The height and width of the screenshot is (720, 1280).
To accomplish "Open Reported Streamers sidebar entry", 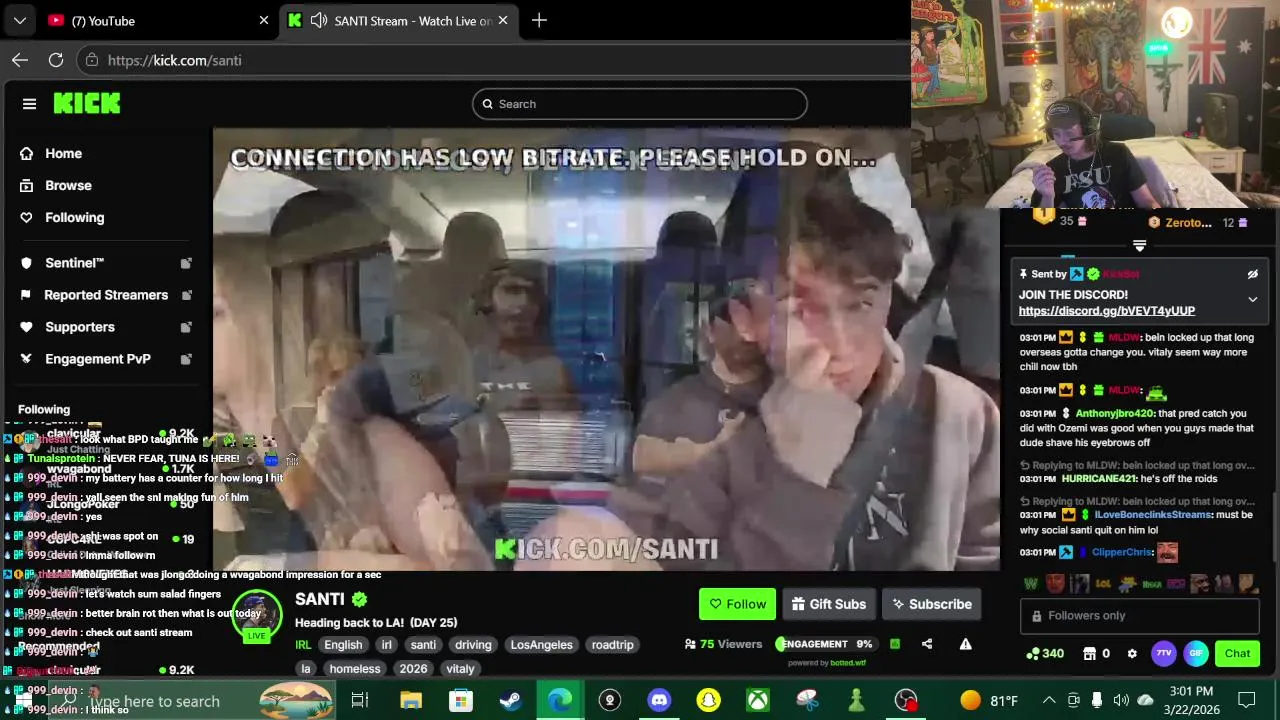I will (x=104, y=295).
